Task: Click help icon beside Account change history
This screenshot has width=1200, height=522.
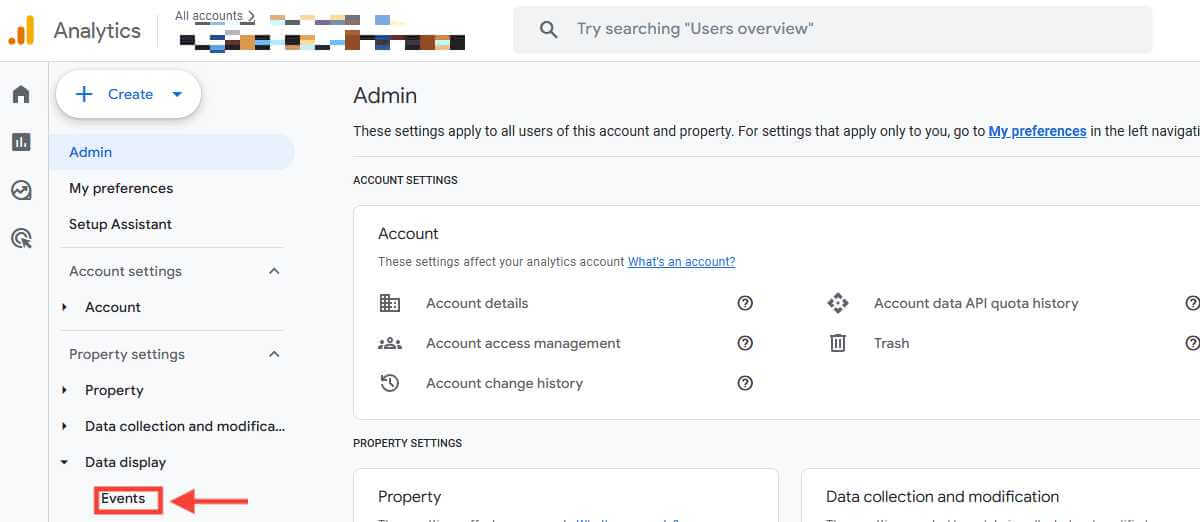Action: coord(745,383)
